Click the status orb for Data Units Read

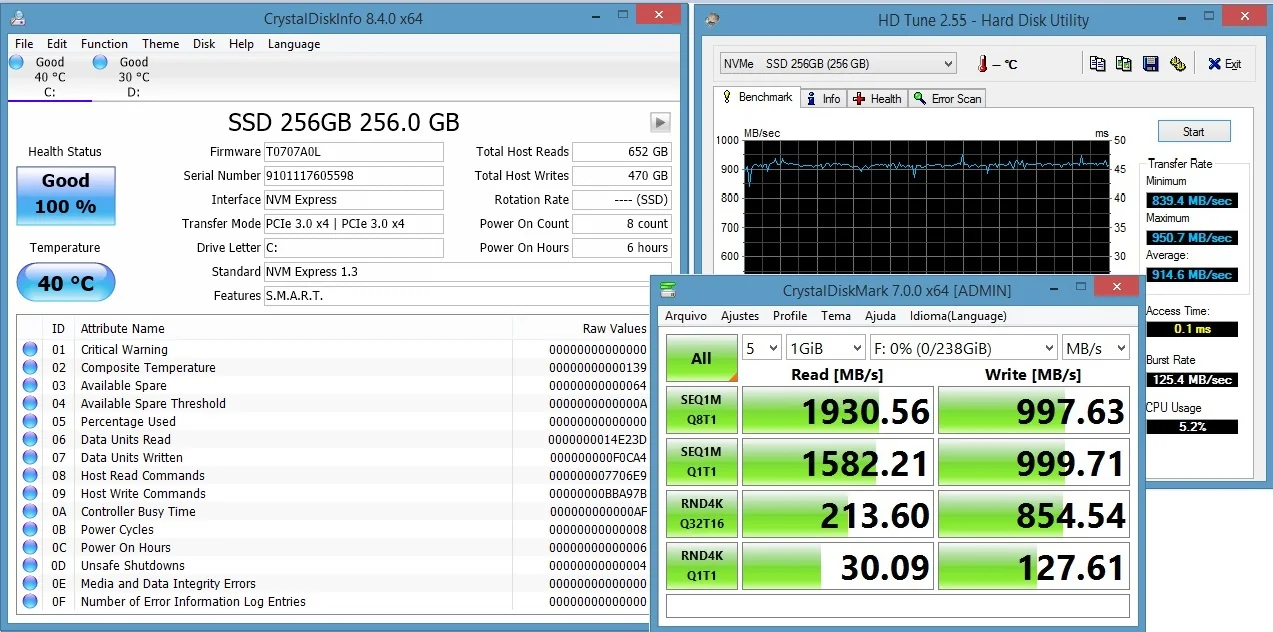click(x=30, y=440)
